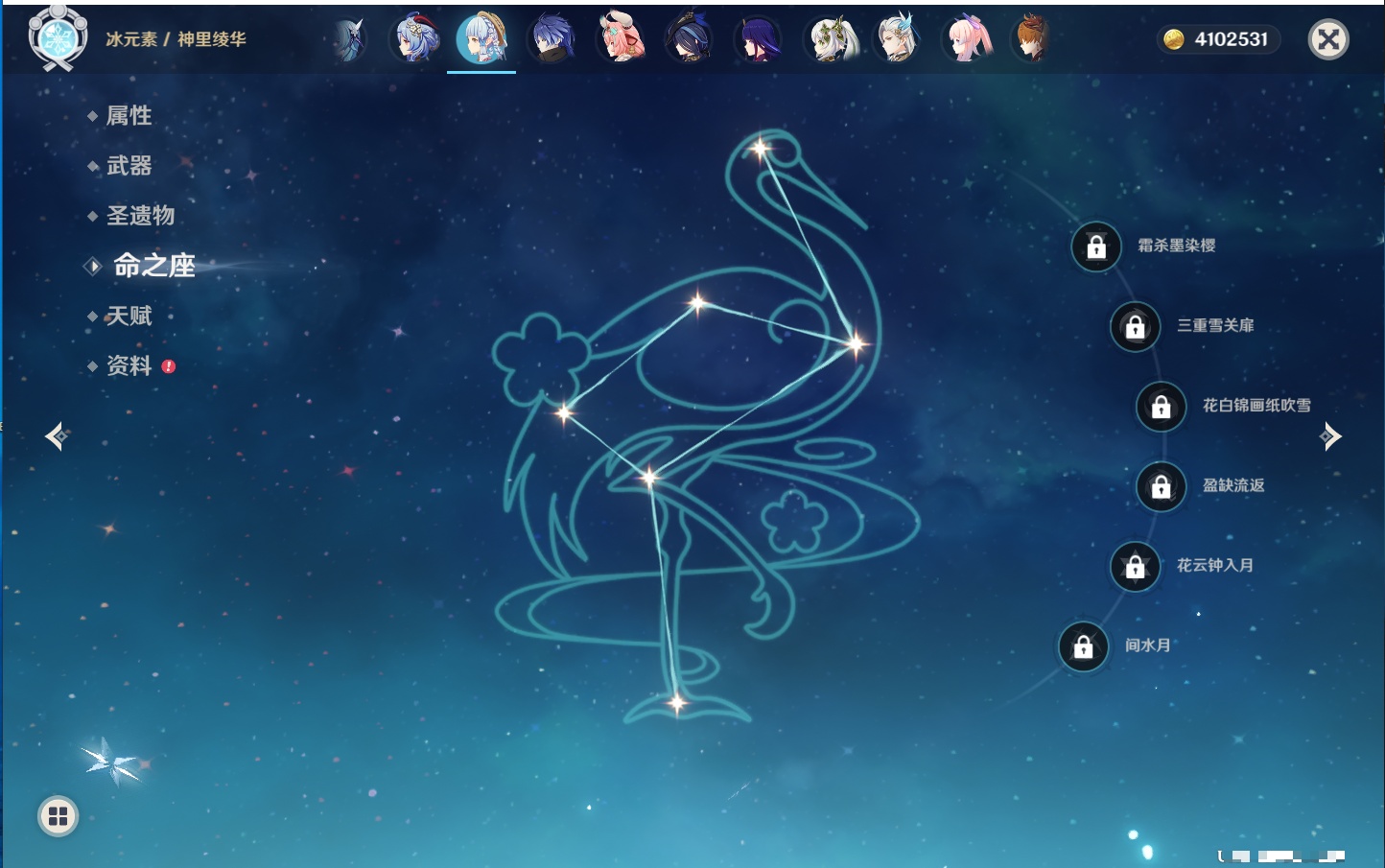Screen dimensions: 1385x868
Task: Select the white-haired Neuvillette portrait
Action: click(x=897, y=39)
